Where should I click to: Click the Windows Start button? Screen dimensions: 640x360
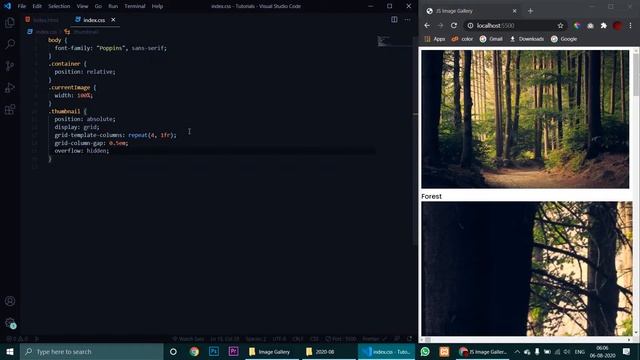(x=10, y=351)
